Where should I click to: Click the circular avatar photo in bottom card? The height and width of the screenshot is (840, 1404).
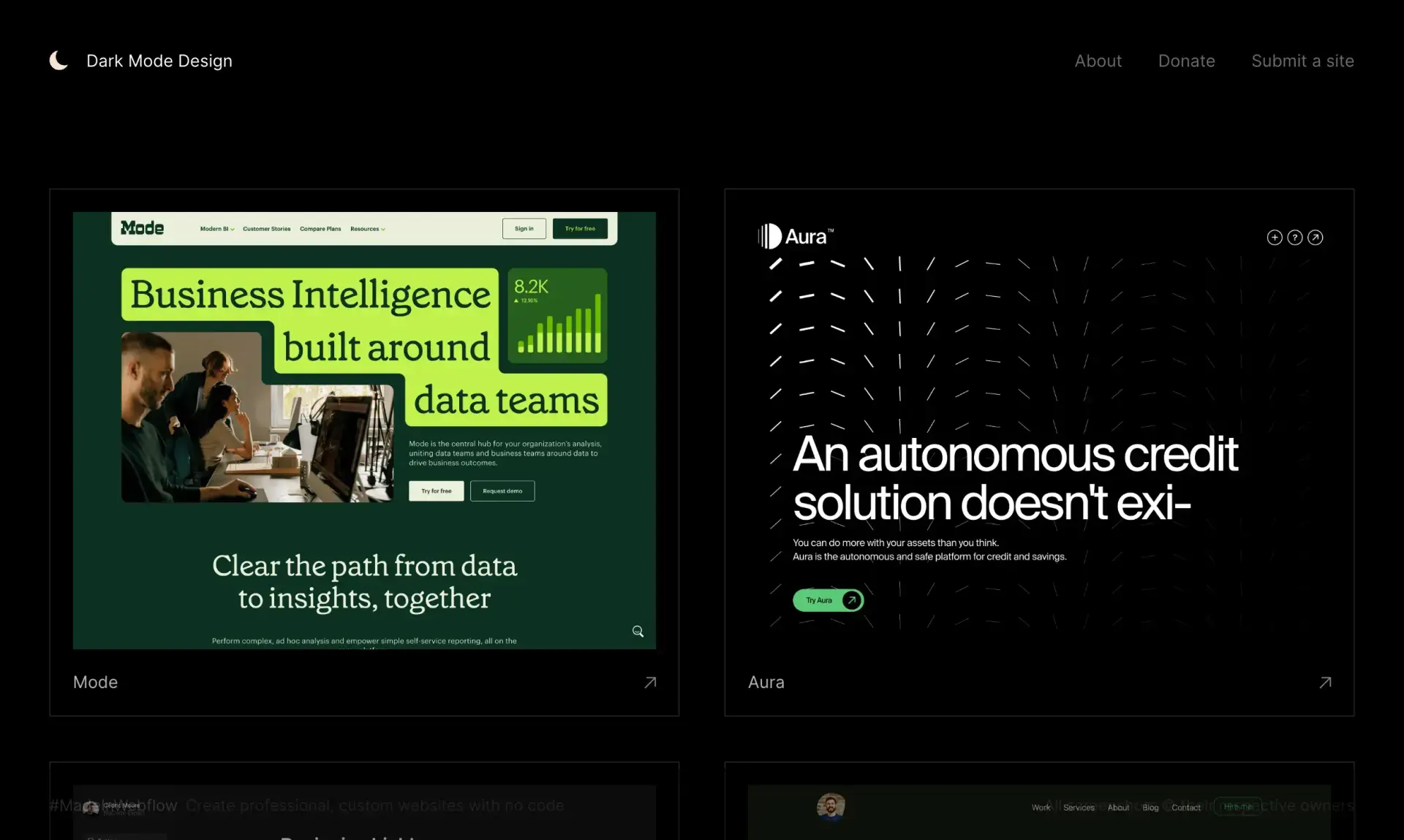point(830,807)
